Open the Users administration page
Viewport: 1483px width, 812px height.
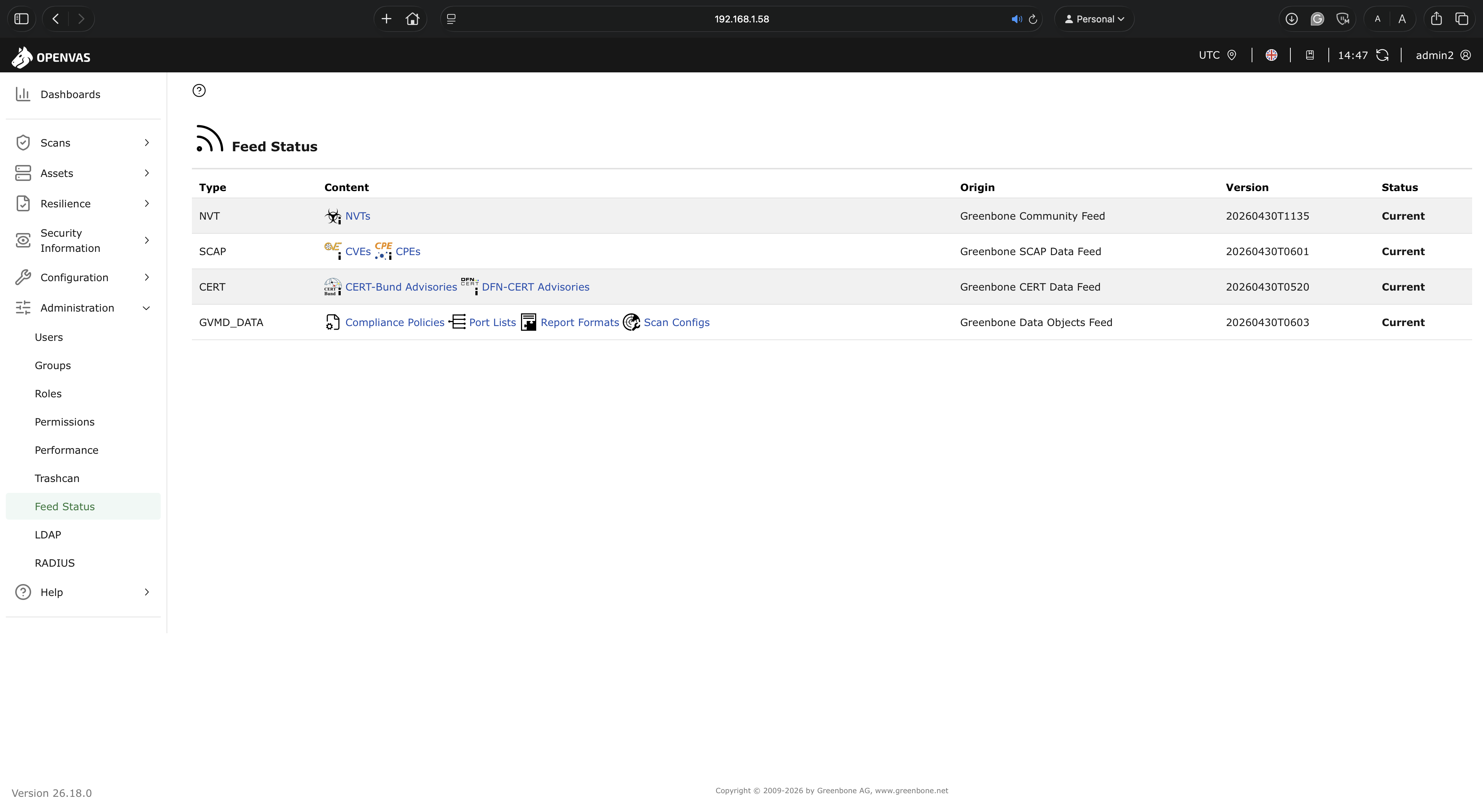tap(49, 337)
